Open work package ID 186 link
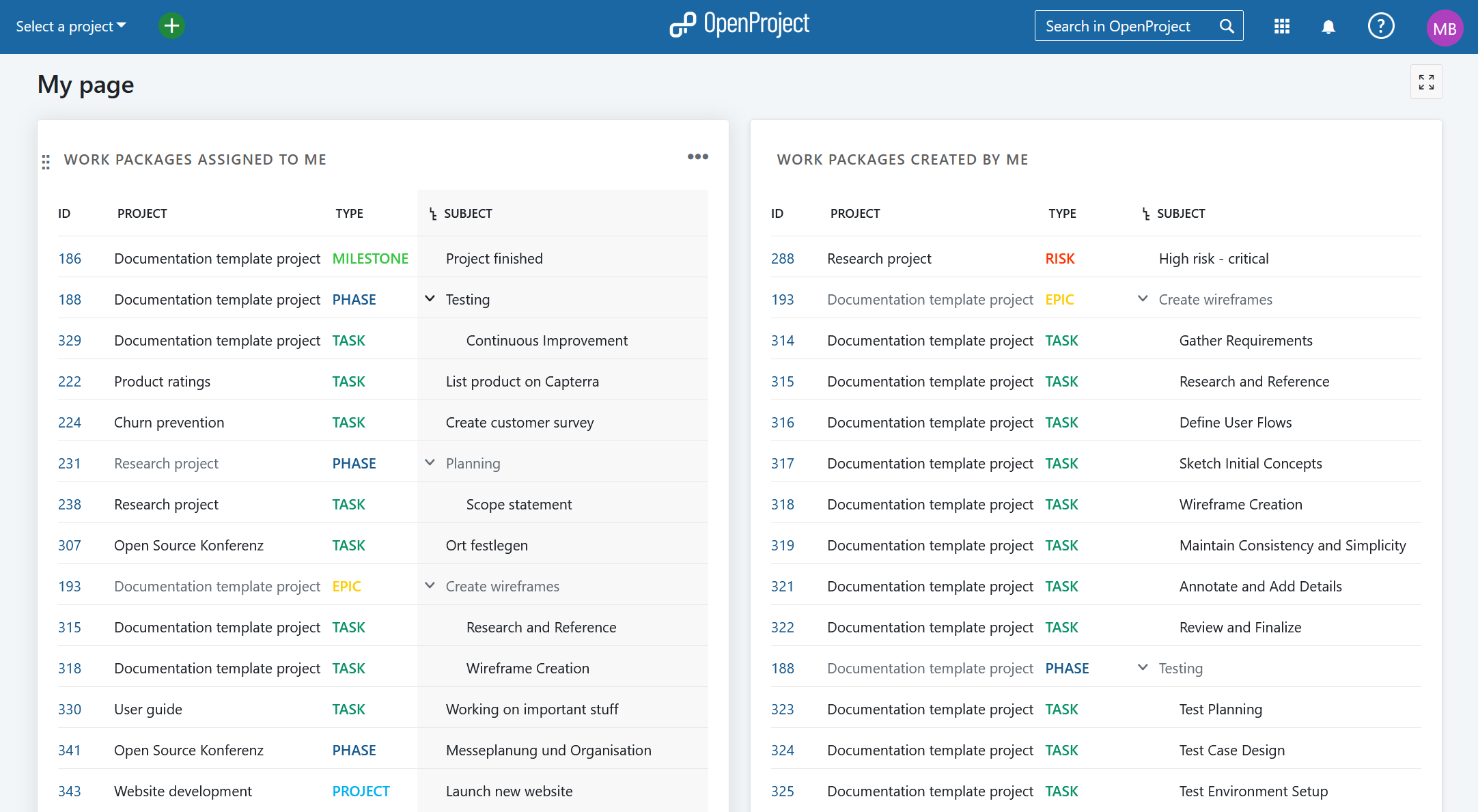The width and height of the screenshot is (1478, 812). 70,259
